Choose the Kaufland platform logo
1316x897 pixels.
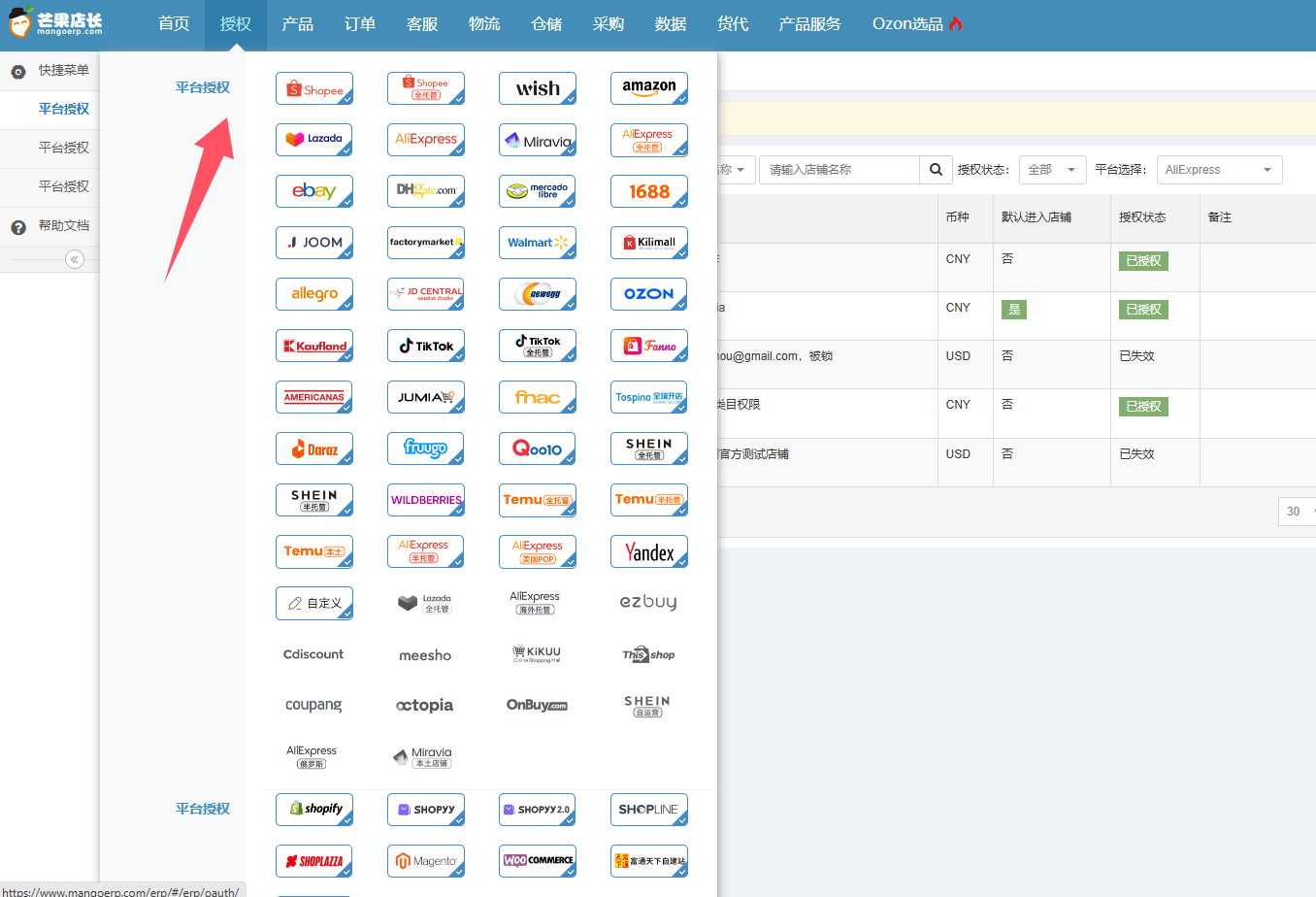[314, 346]
